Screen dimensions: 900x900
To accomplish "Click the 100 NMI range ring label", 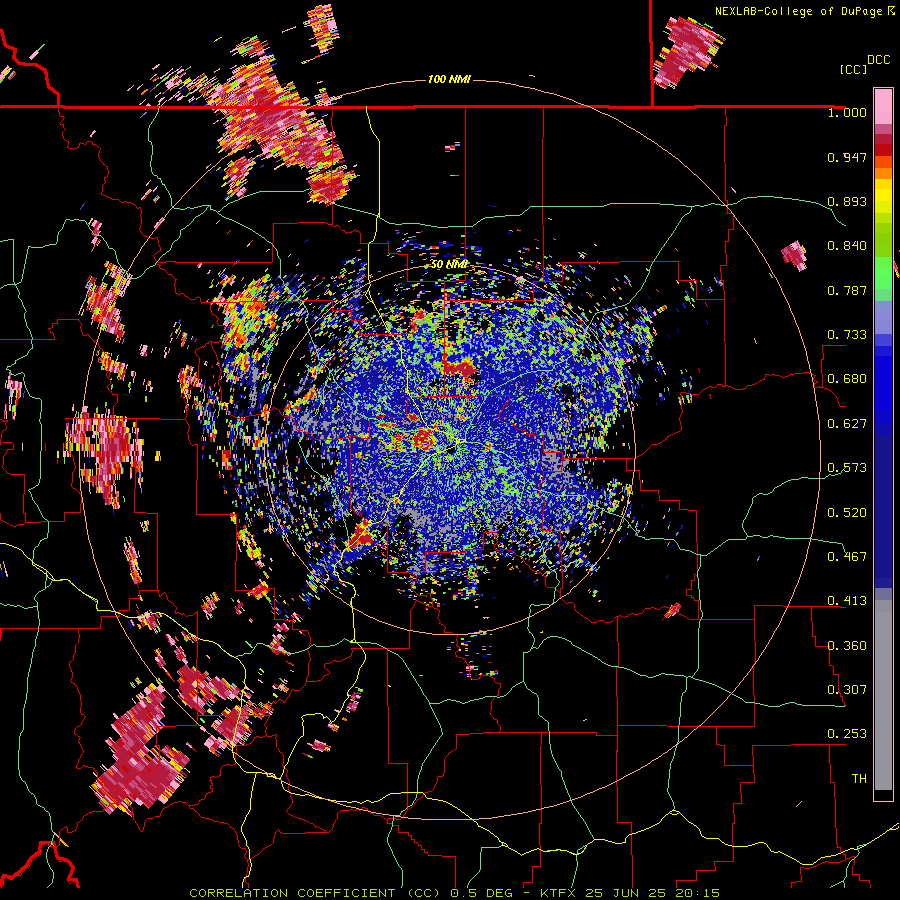I will [449, 79].
